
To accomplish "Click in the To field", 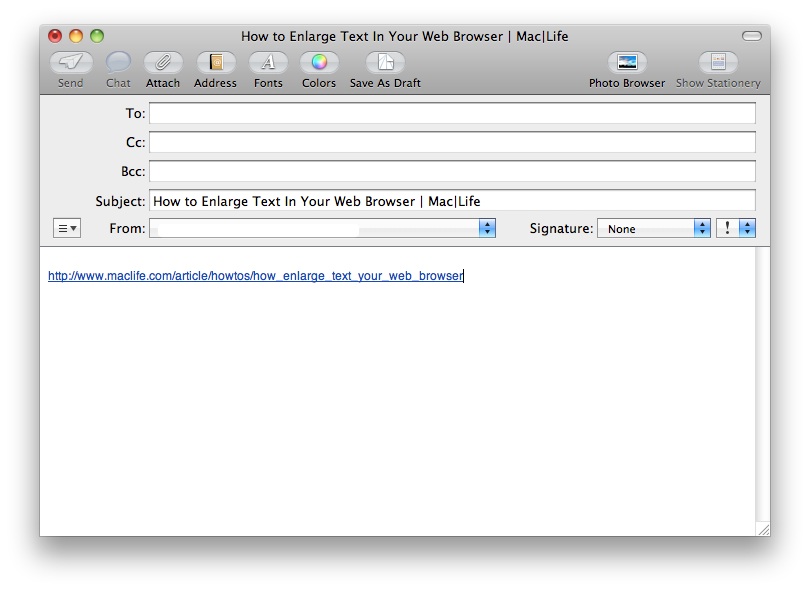I will pyautogui.click(x=453, y=113).
